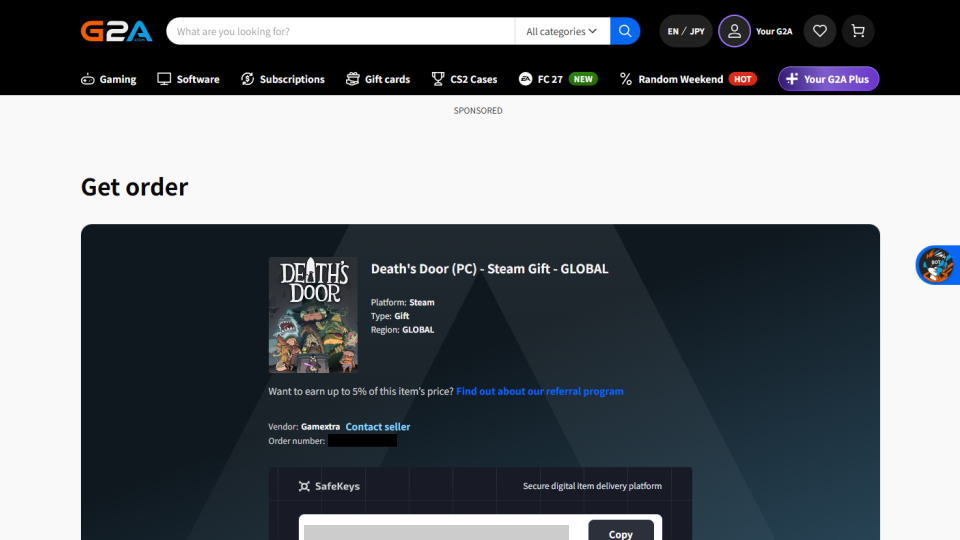Screen dimensions: 960x540
Task: Expand the All categories dropdown
Action: pyautogui.click(x=561, y=31)
